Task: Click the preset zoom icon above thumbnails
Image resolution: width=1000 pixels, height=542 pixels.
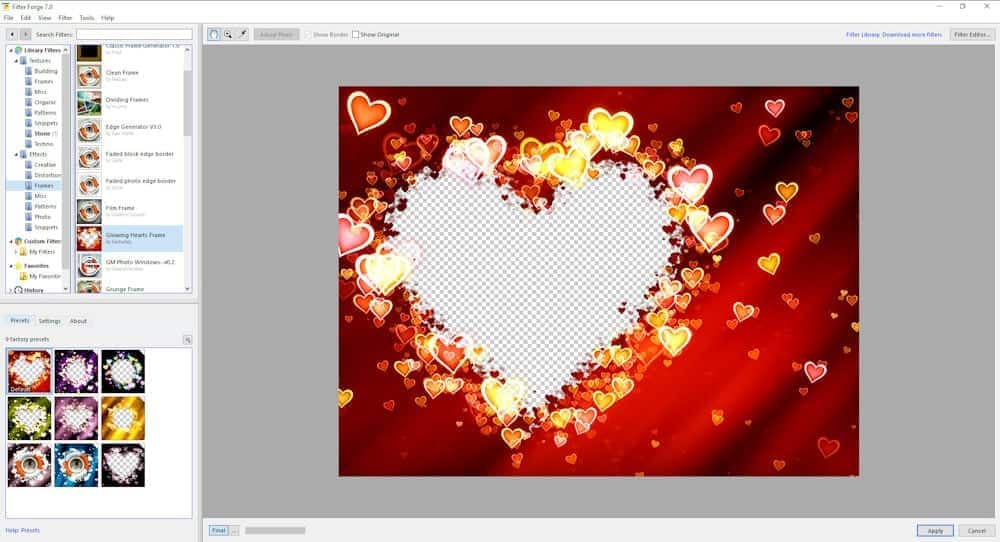Action: coord(187,340)
